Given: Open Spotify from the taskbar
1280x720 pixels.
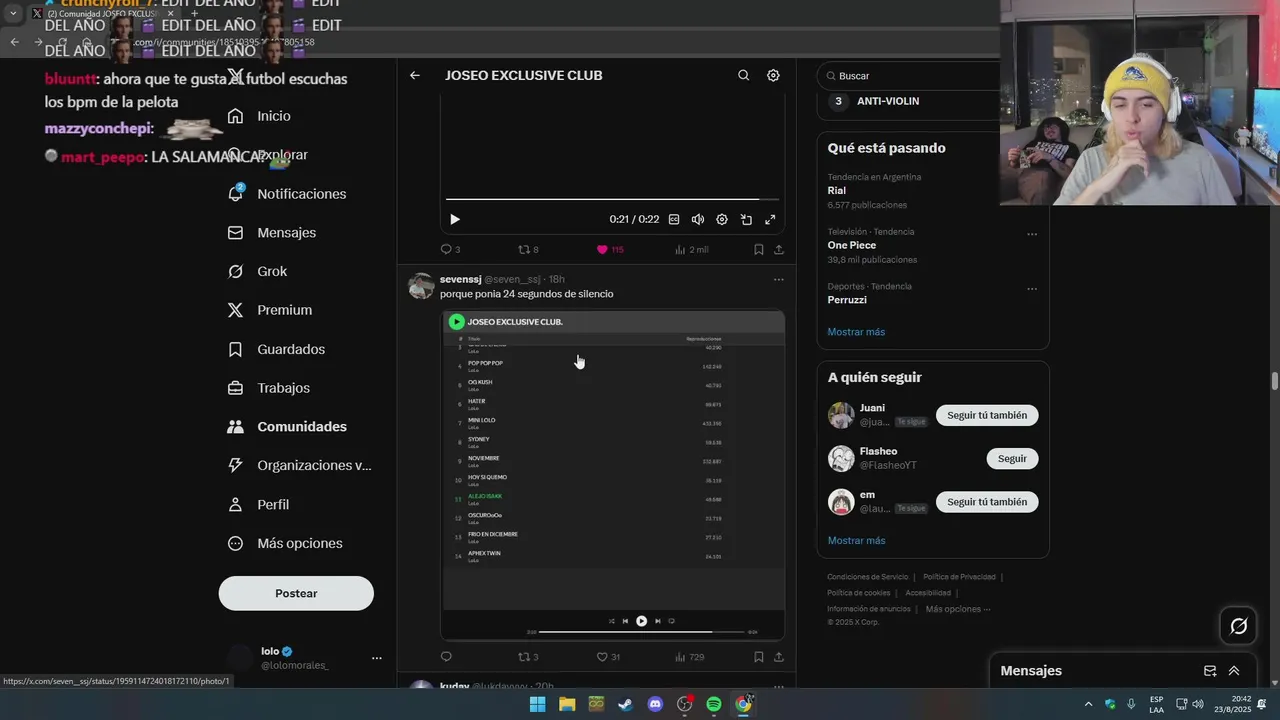Looking at the screenshot, I should coord(714,704).
